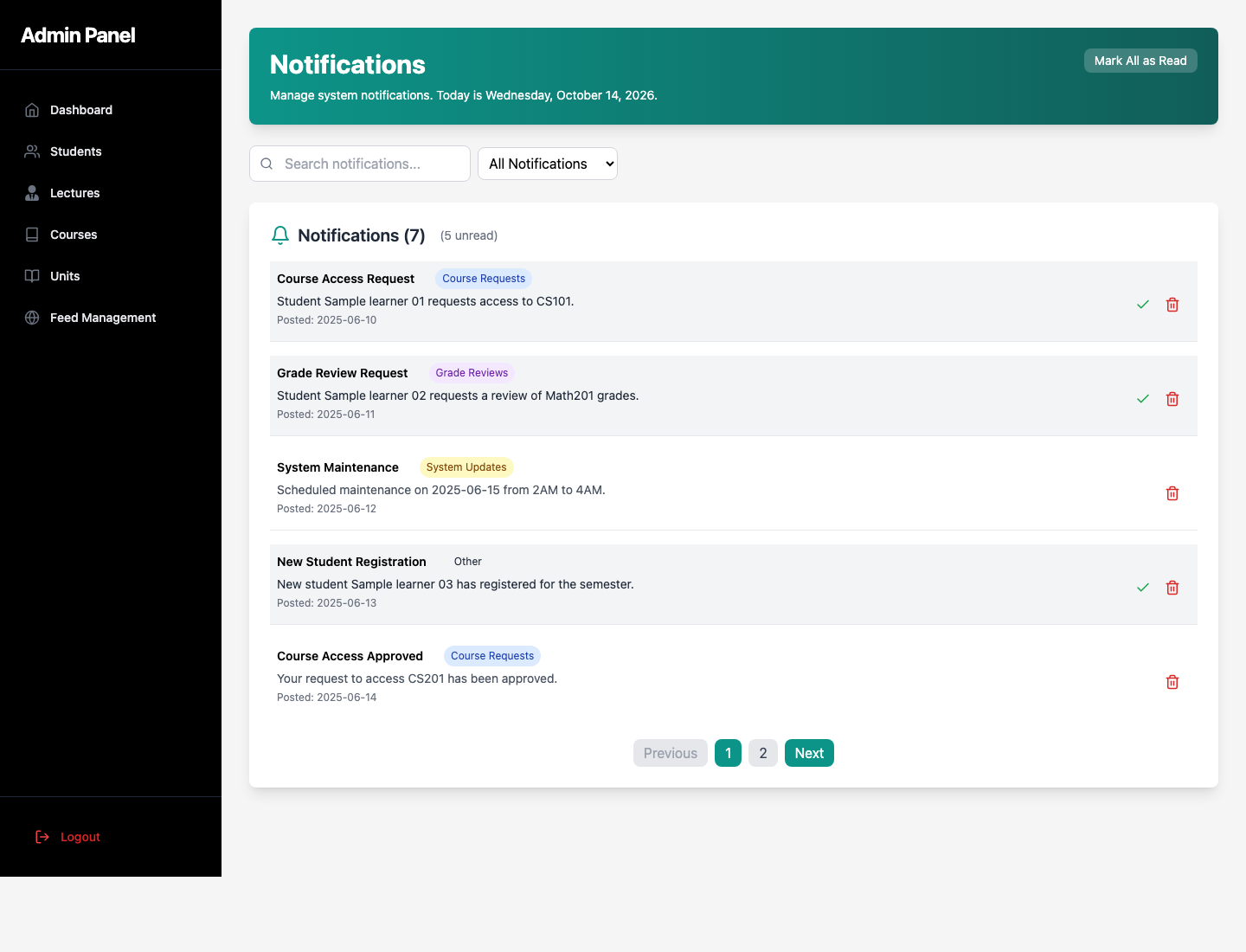Go to page 2 of notifications
Viewport: 1246px width, 952px height.
[763, 753]
